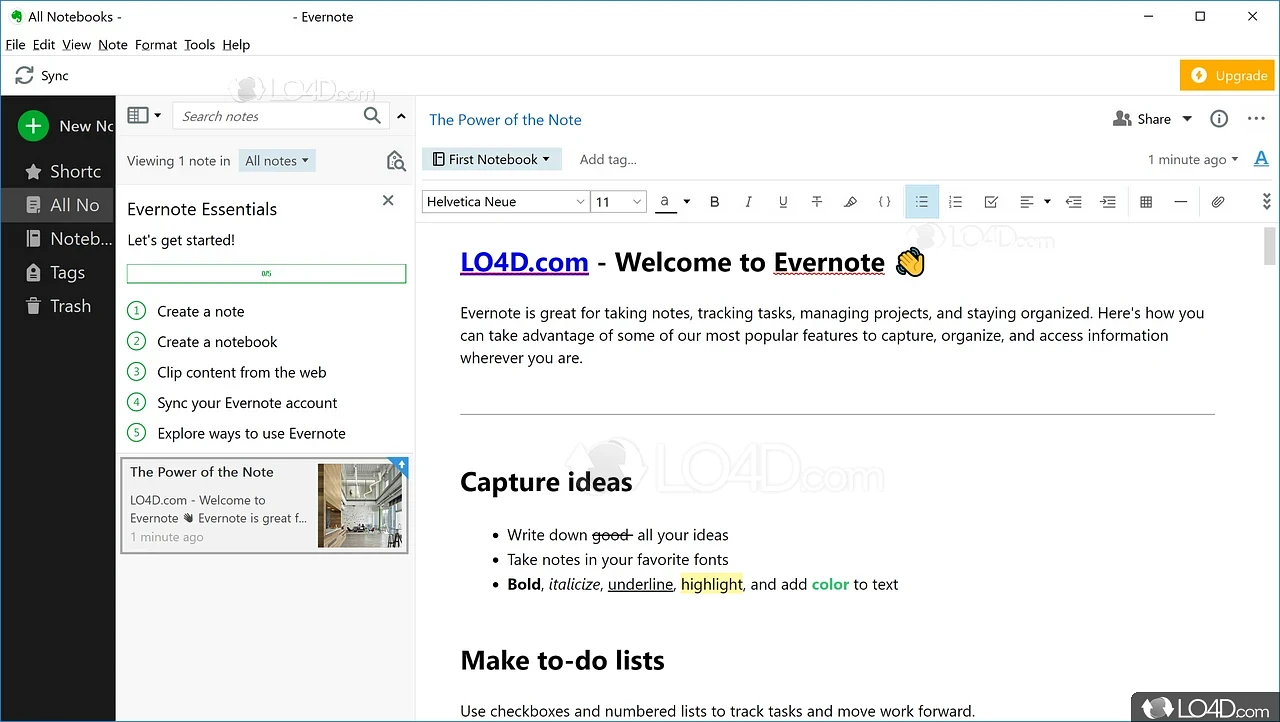Insert a table into the note
The width and height of the screenshot is (1280, 722).
1146,202
